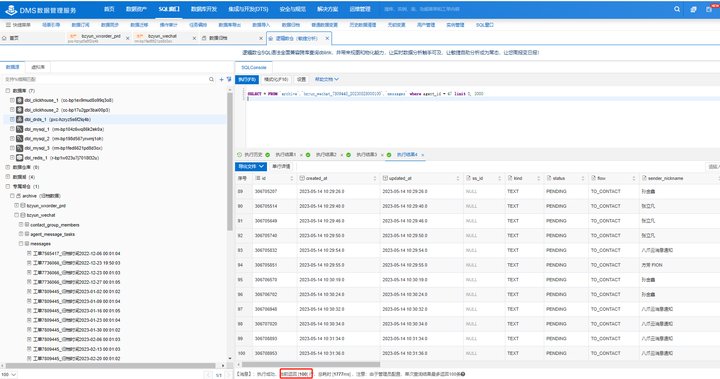This screenshot has height=379, width=720.
Task: Open the page size dropdown showing 100
Action: [x=9, y=375]
